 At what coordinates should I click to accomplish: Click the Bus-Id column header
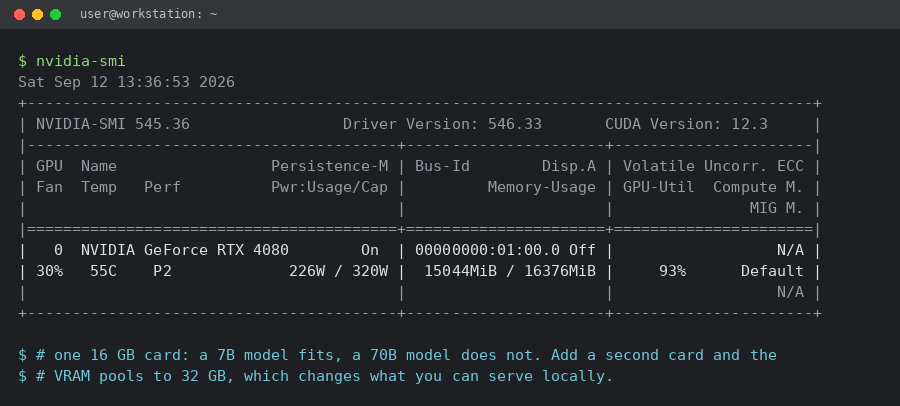[442, 166]
